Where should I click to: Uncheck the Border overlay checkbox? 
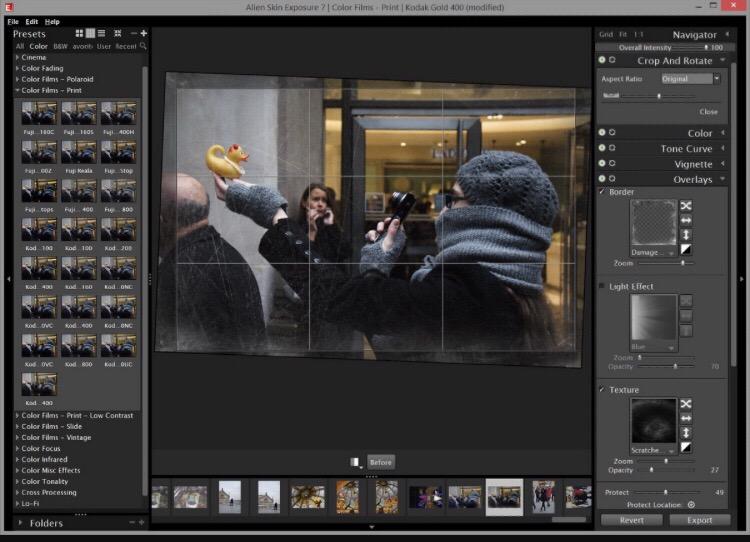pyautogui.click(x=602, y=191)
